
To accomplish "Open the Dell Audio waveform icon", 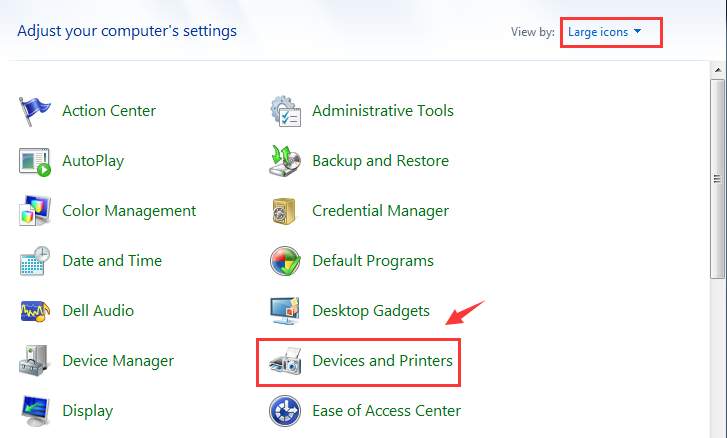I will (x=35, y=311).
